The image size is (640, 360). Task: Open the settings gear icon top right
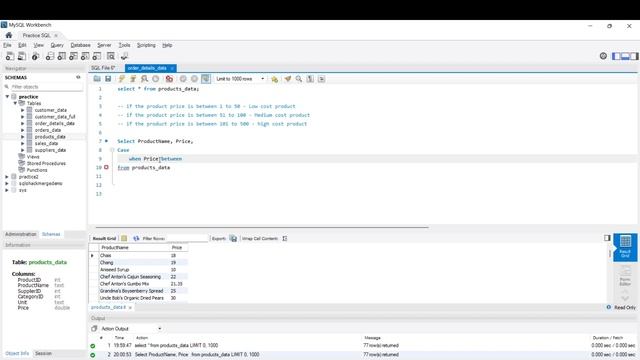pyautogui.click(x=603, y=56)
